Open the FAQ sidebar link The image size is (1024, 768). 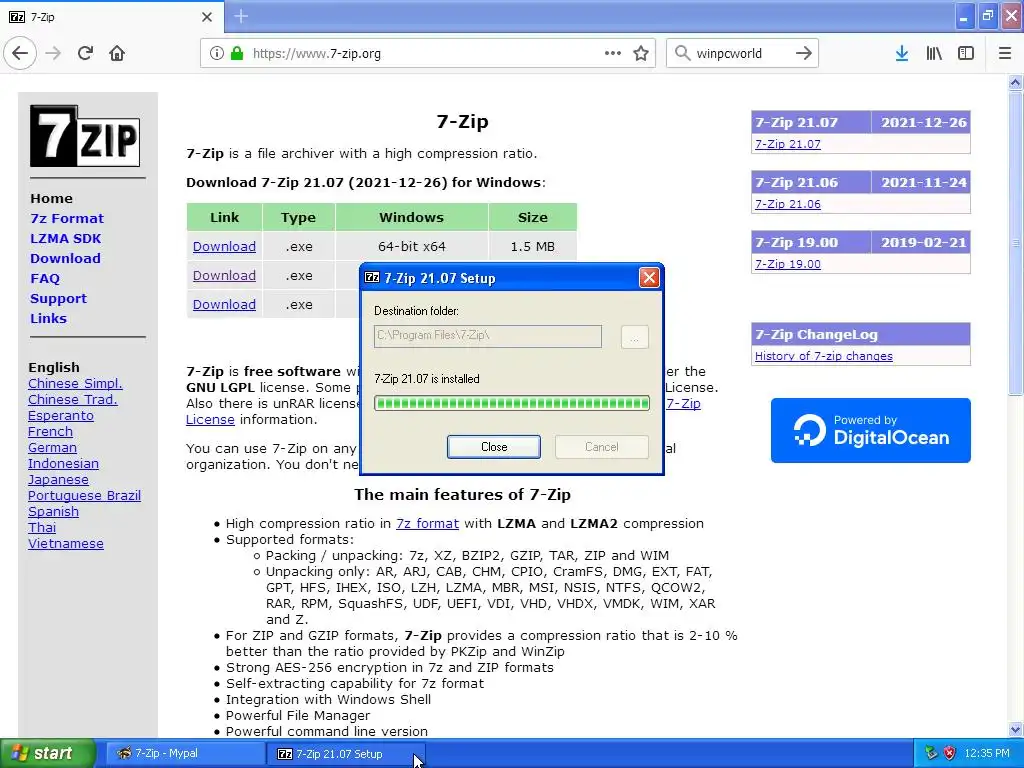[x=45, y=279]
